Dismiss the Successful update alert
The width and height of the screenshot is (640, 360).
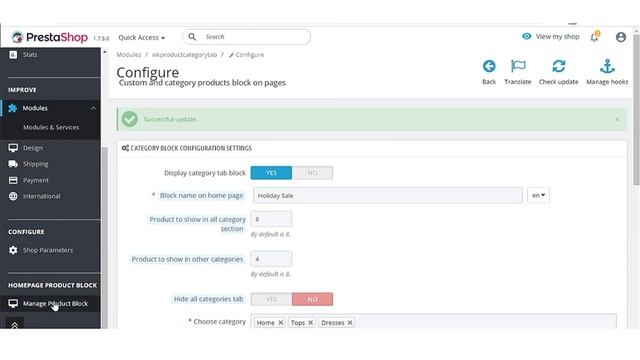coord(617,119)
